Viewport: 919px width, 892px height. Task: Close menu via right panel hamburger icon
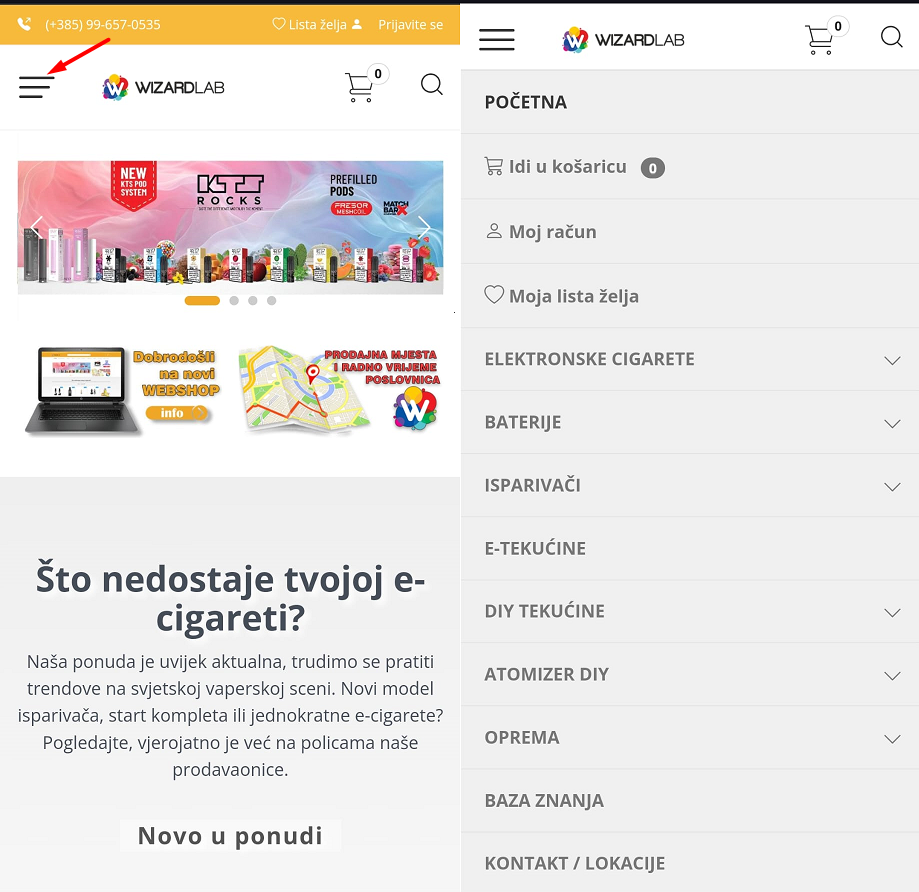coord(496,39)
